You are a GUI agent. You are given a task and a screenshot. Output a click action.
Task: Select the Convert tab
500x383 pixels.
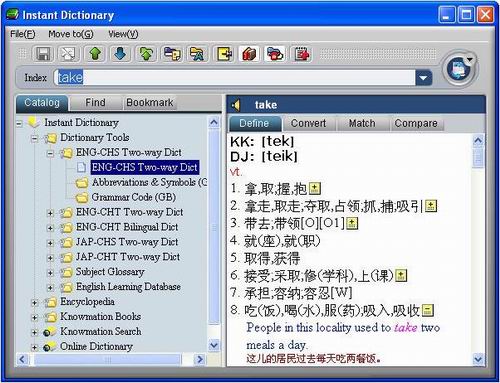tap(308, 123)
